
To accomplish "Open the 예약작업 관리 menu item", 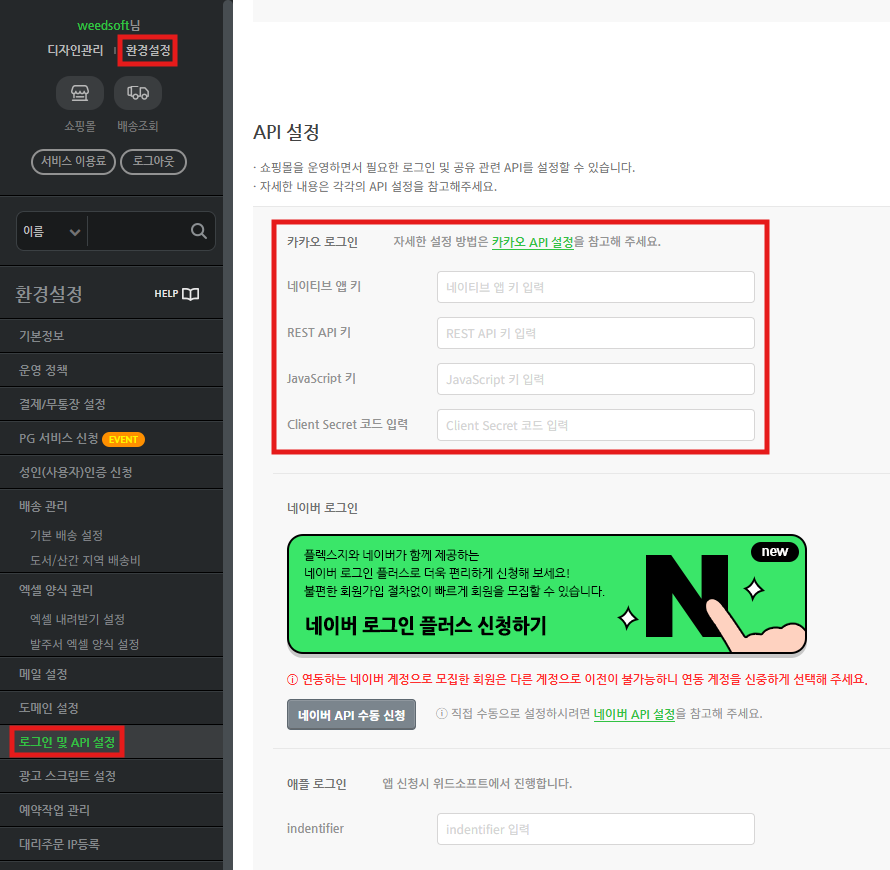I will (111, 810).
